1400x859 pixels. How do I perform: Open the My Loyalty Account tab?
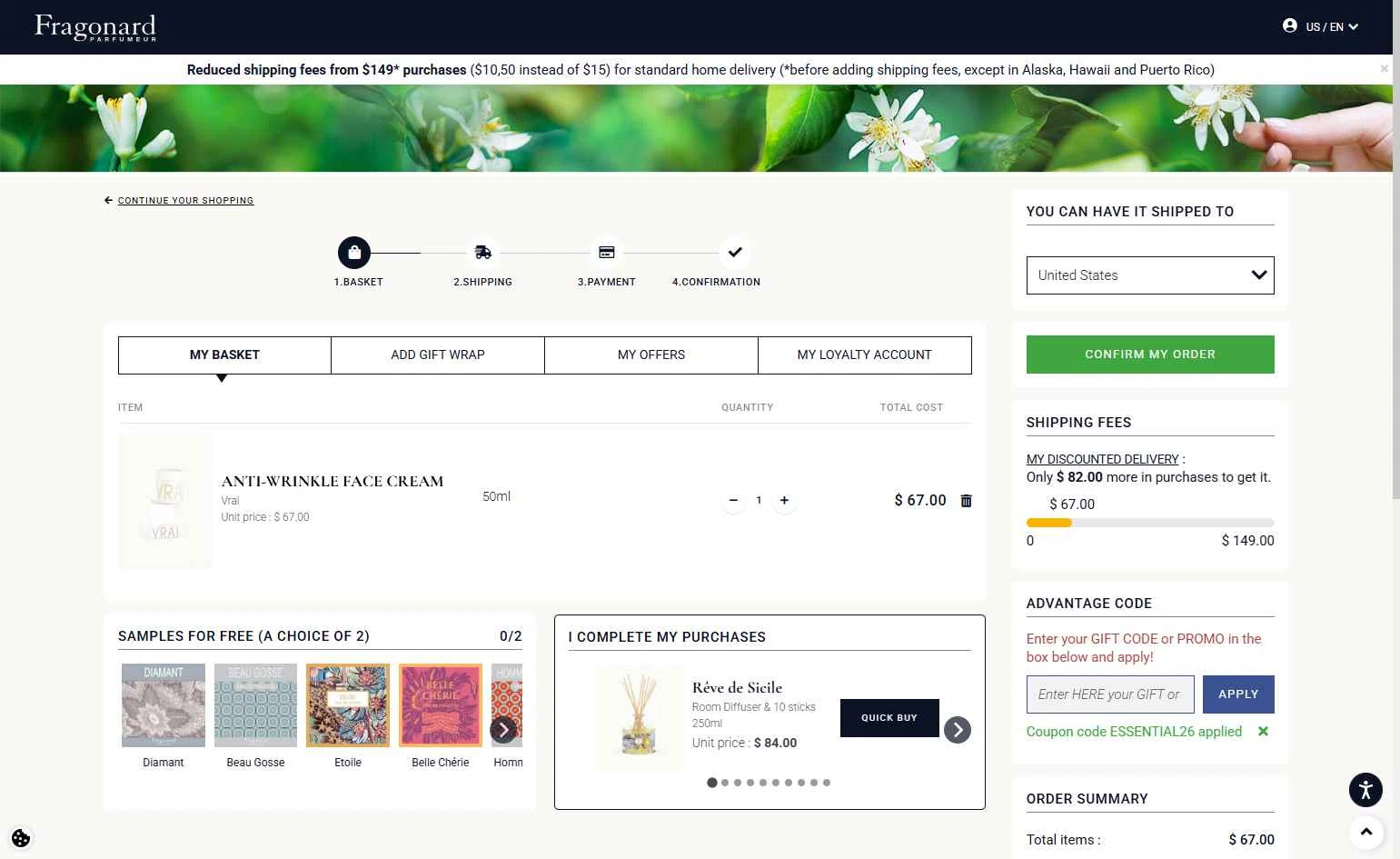click(x=865, y=355)
